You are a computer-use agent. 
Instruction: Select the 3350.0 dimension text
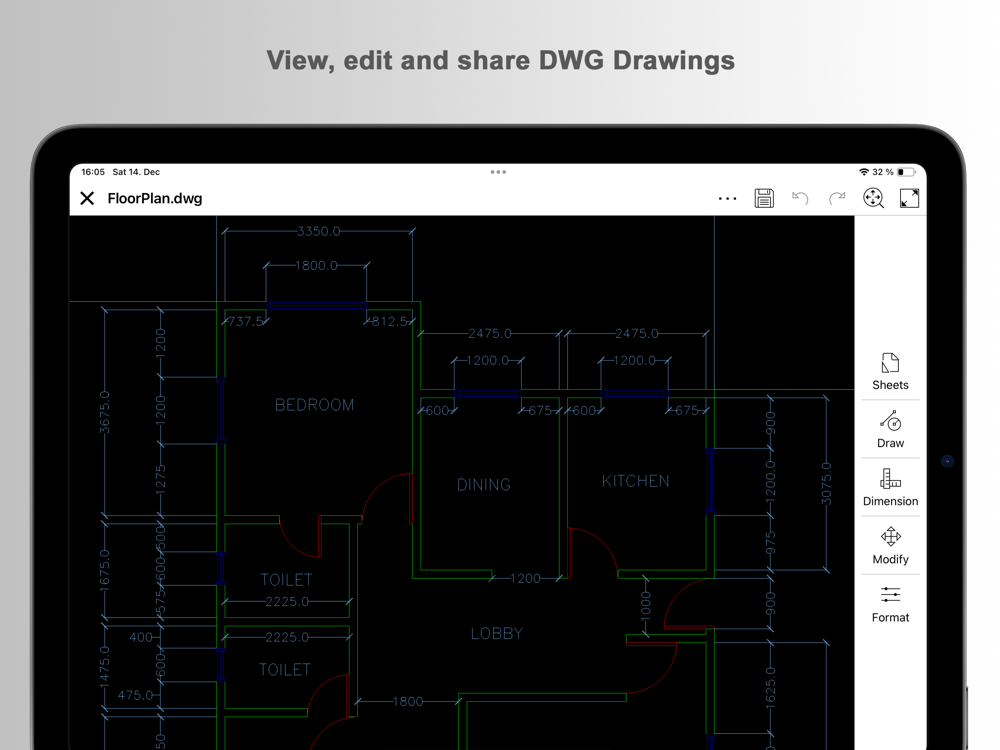pos(319,231)
